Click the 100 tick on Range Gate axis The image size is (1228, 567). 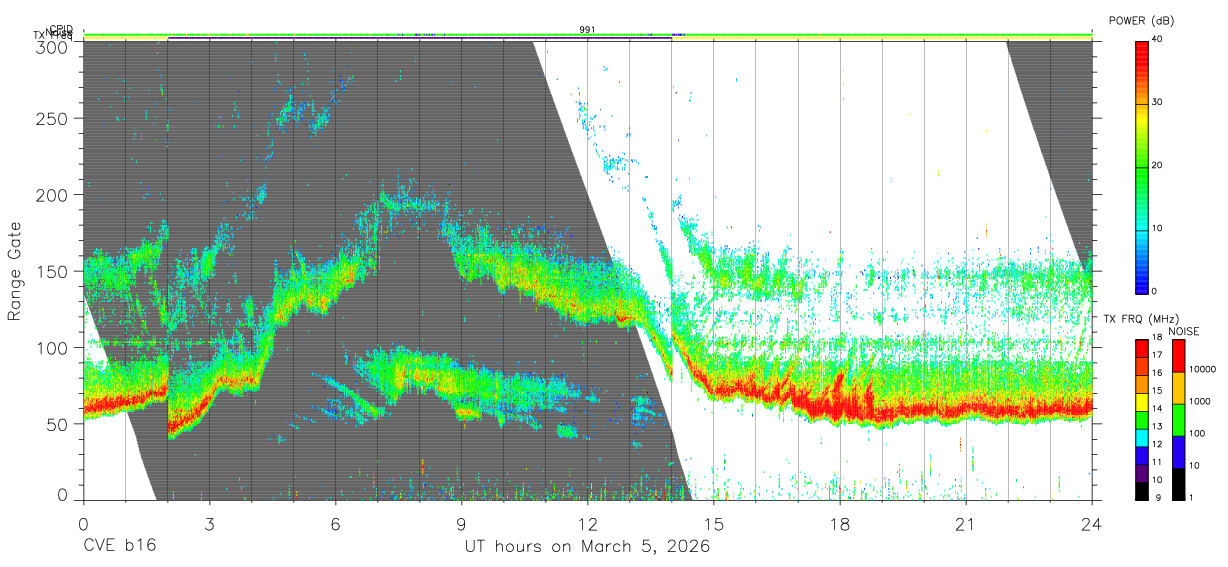pos(54,347)
